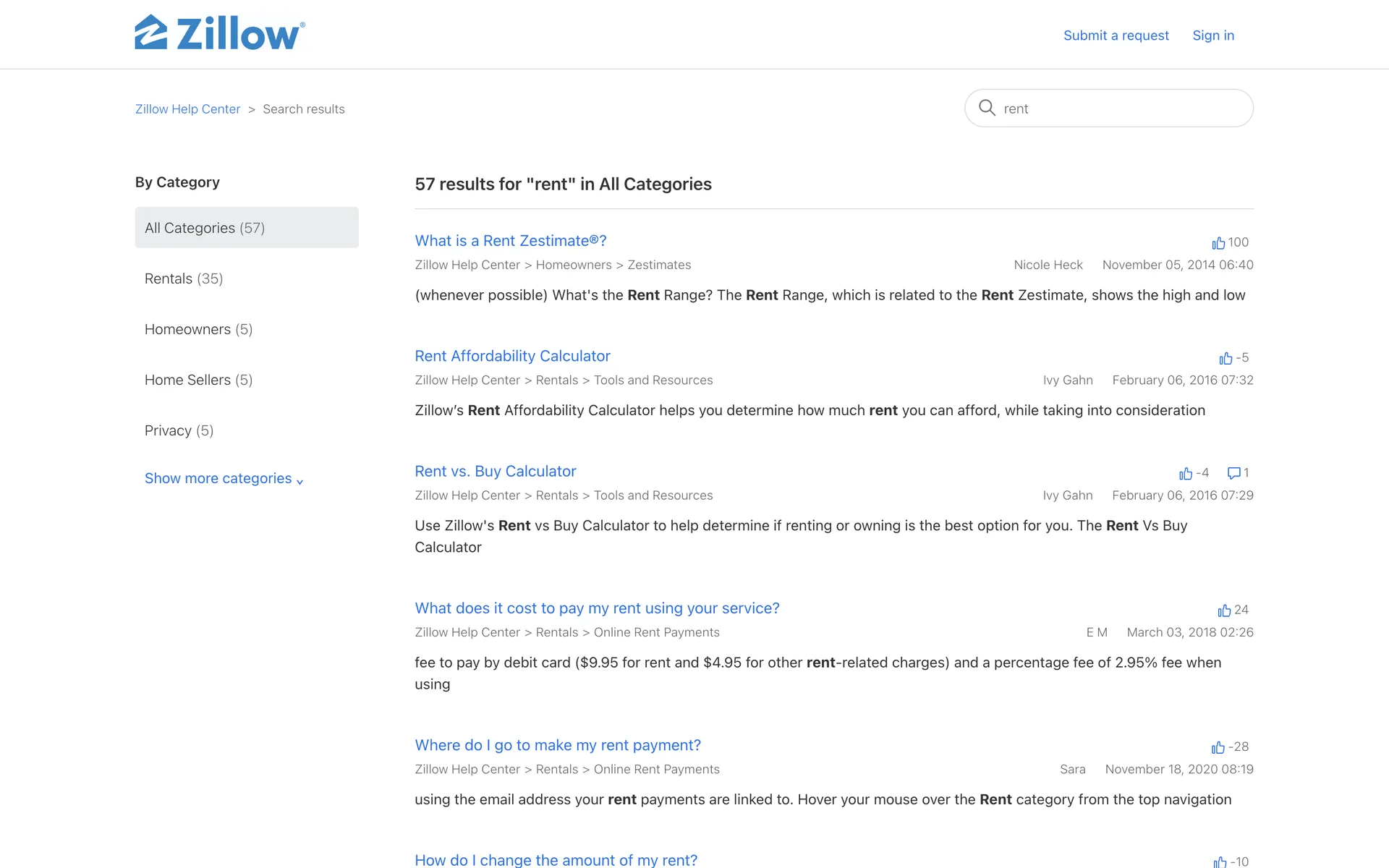The width and height of the screenshot is (1389, 868).
Task: Select All Categories filter
Action: [247, 228]
